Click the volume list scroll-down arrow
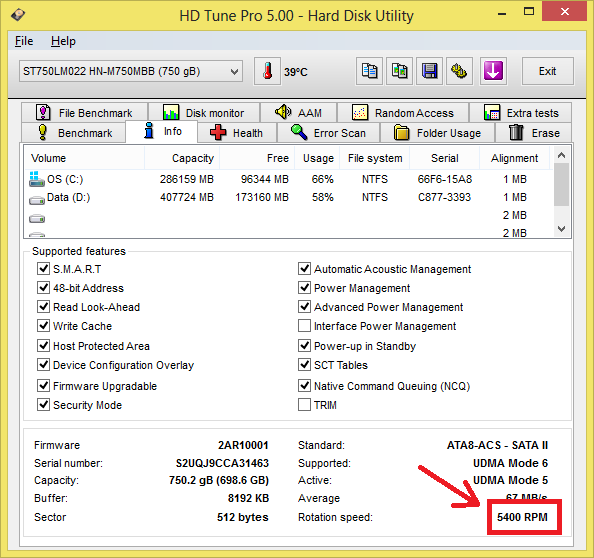 561,229
